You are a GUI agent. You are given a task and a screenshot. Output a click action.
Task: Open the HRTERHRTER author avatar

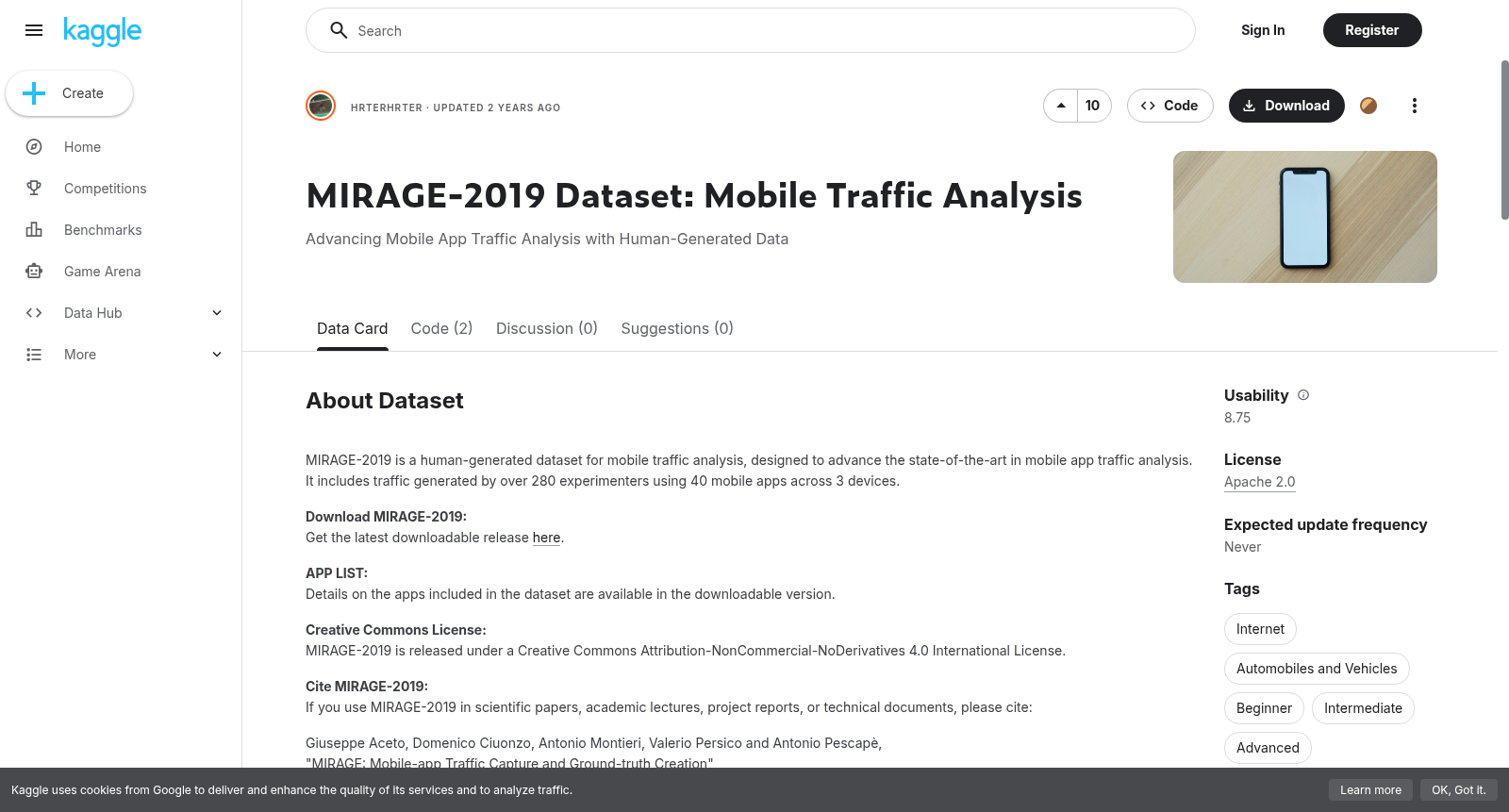tap(321, 106)
